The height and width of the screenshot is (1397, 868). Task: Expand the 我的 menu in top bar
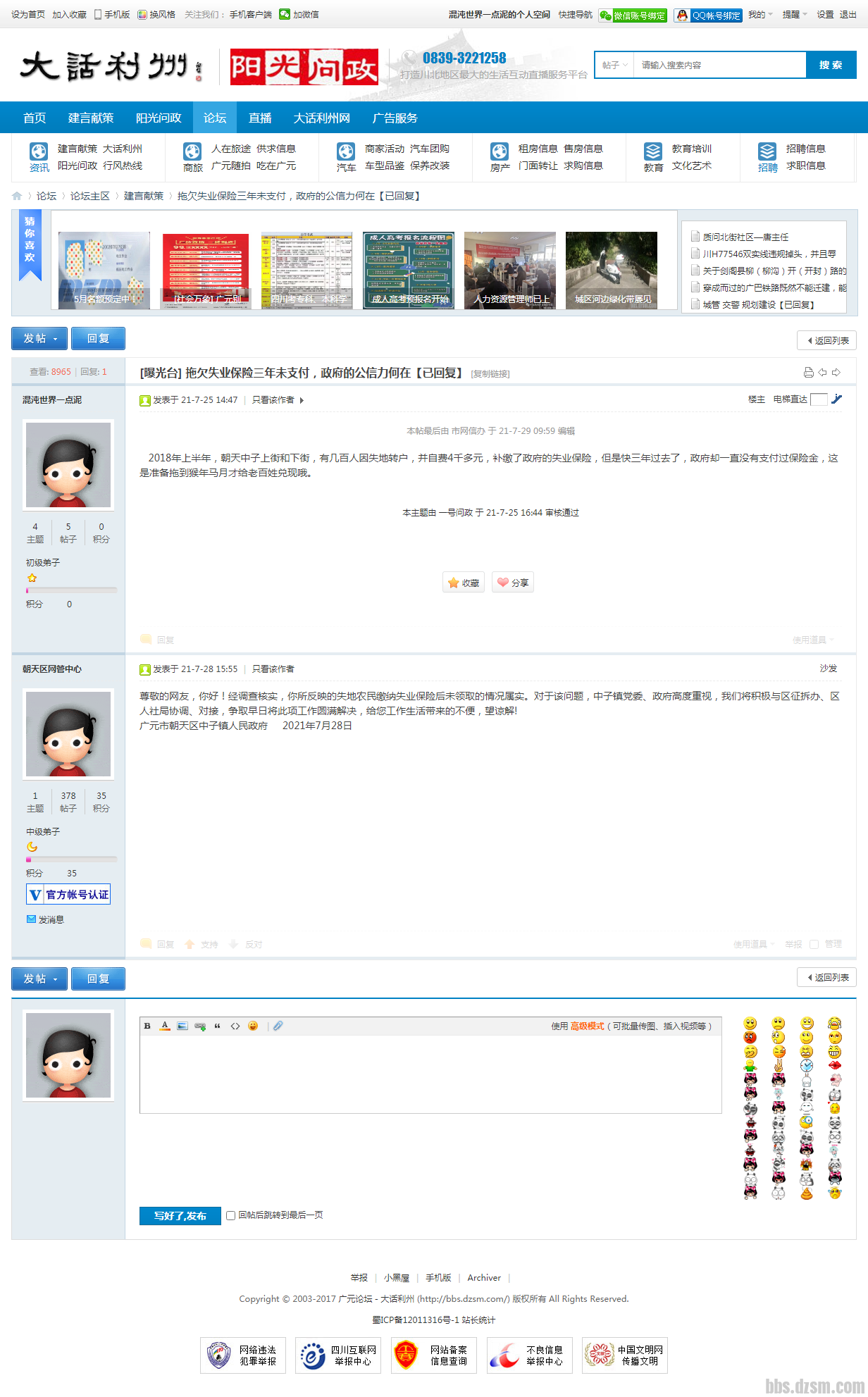[760, 15]
